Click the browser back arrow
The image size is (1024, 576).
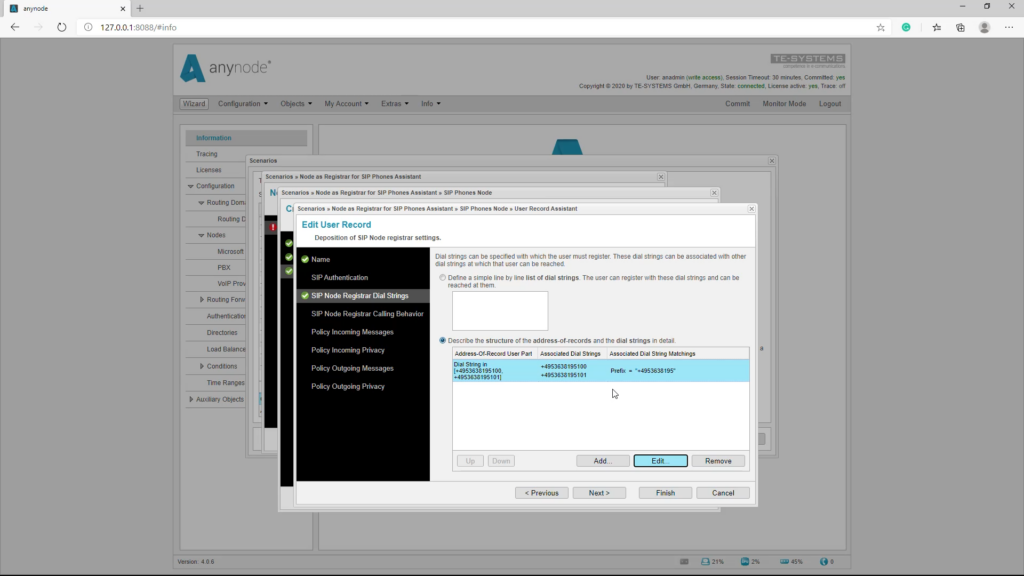pos(15,27)
